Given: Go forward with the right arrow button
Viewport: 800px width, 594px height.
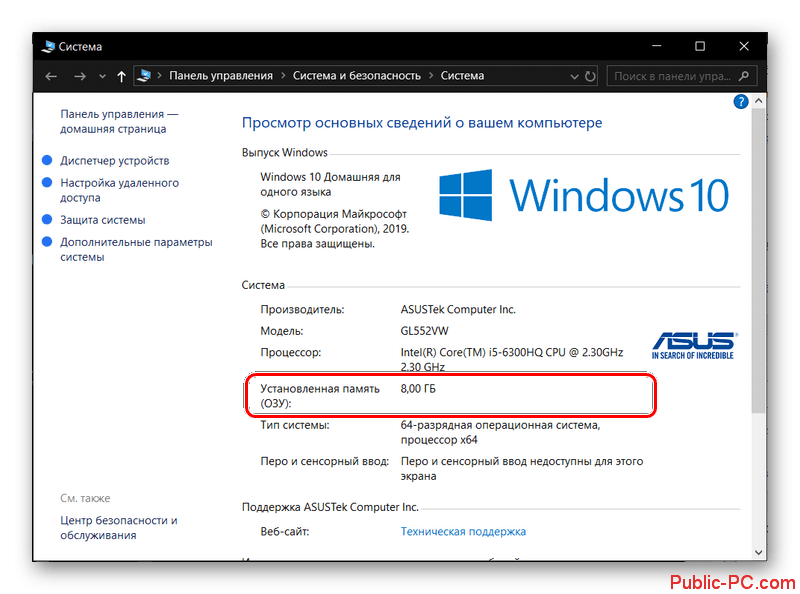Looking at the screenshot, I should point(80,77).
